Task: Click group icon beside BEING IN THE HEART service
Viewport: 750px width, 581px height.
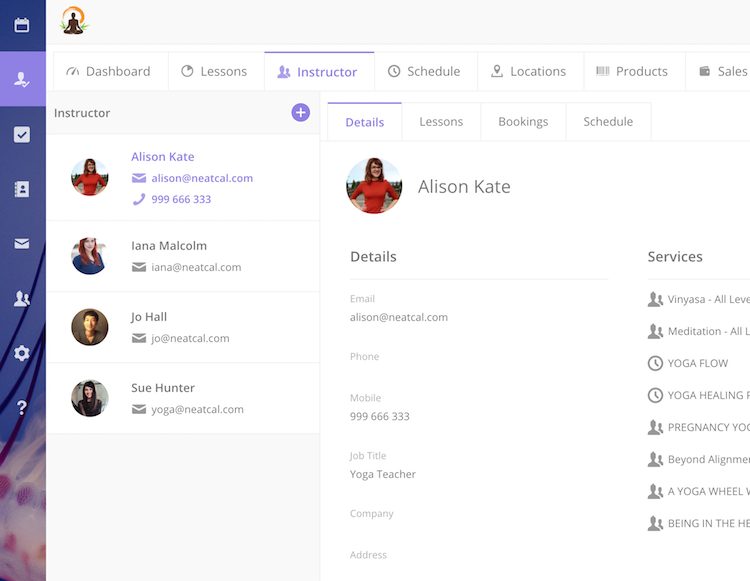Action: point(655,524)
